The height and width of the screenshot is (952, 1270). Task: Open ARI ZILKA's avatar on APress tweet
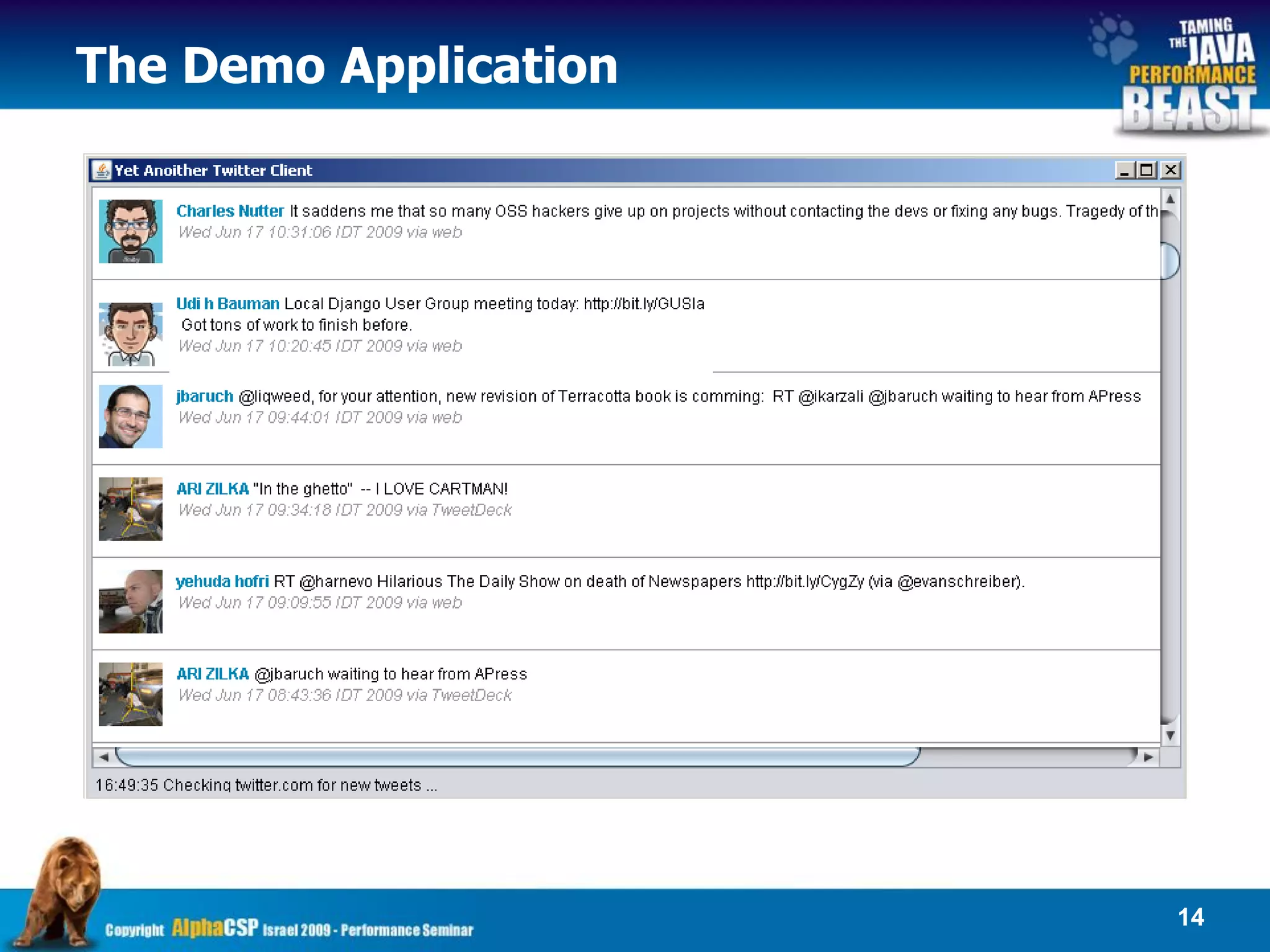[x=131, y=694]
